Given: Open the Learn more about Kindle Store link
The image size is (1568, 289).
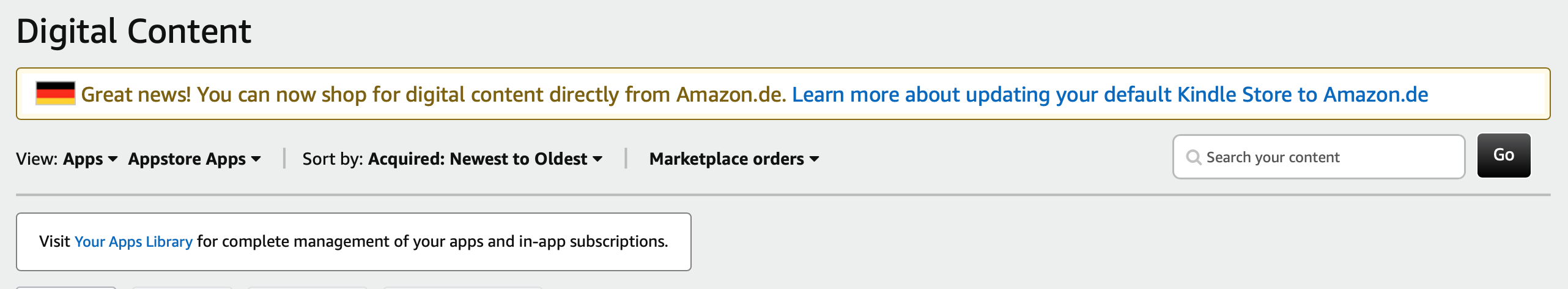Looking at the screenshot, I should (x=1110, y=94).
